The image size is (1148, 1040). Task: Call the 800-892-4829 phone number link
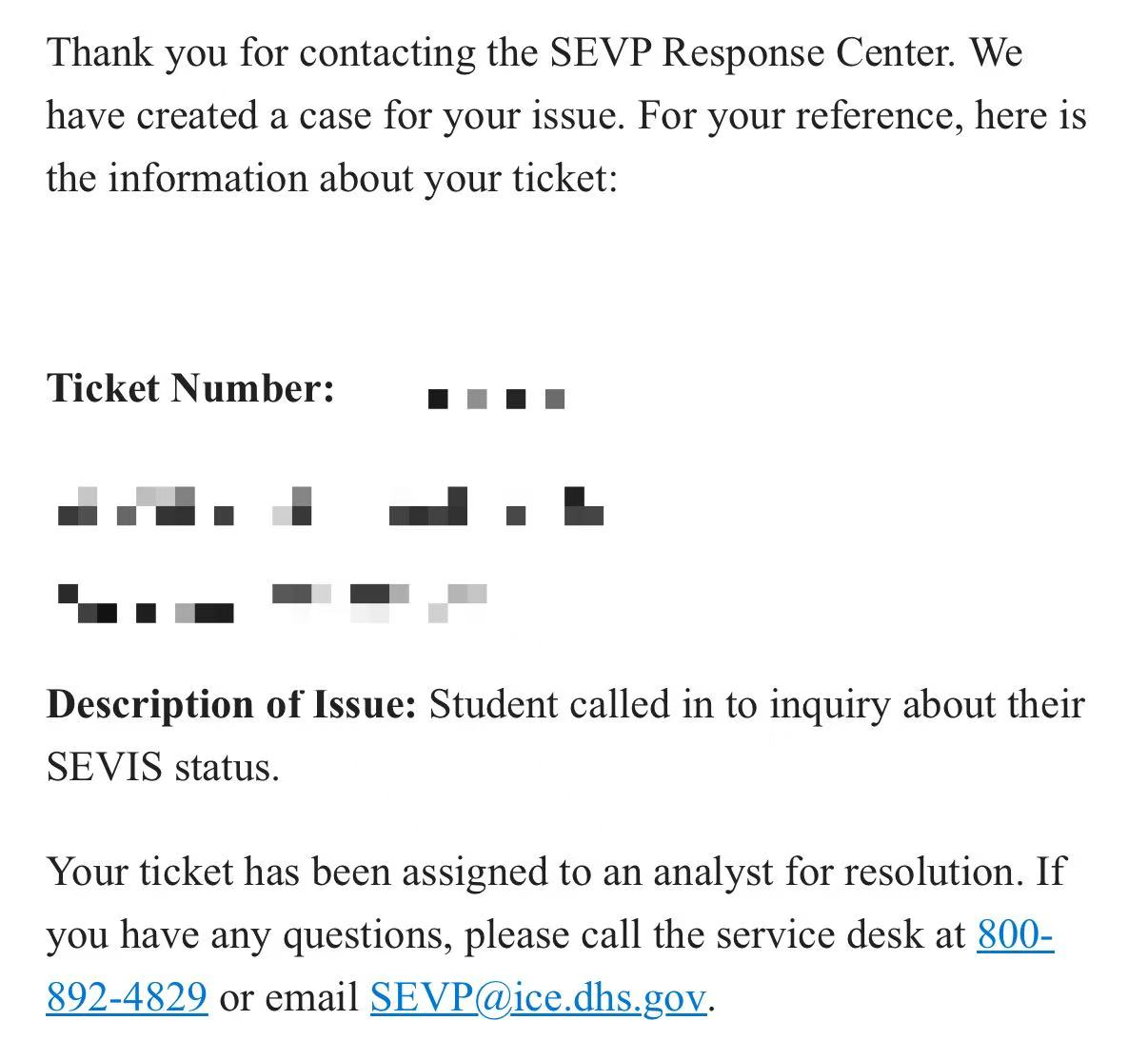[1015, 934]
